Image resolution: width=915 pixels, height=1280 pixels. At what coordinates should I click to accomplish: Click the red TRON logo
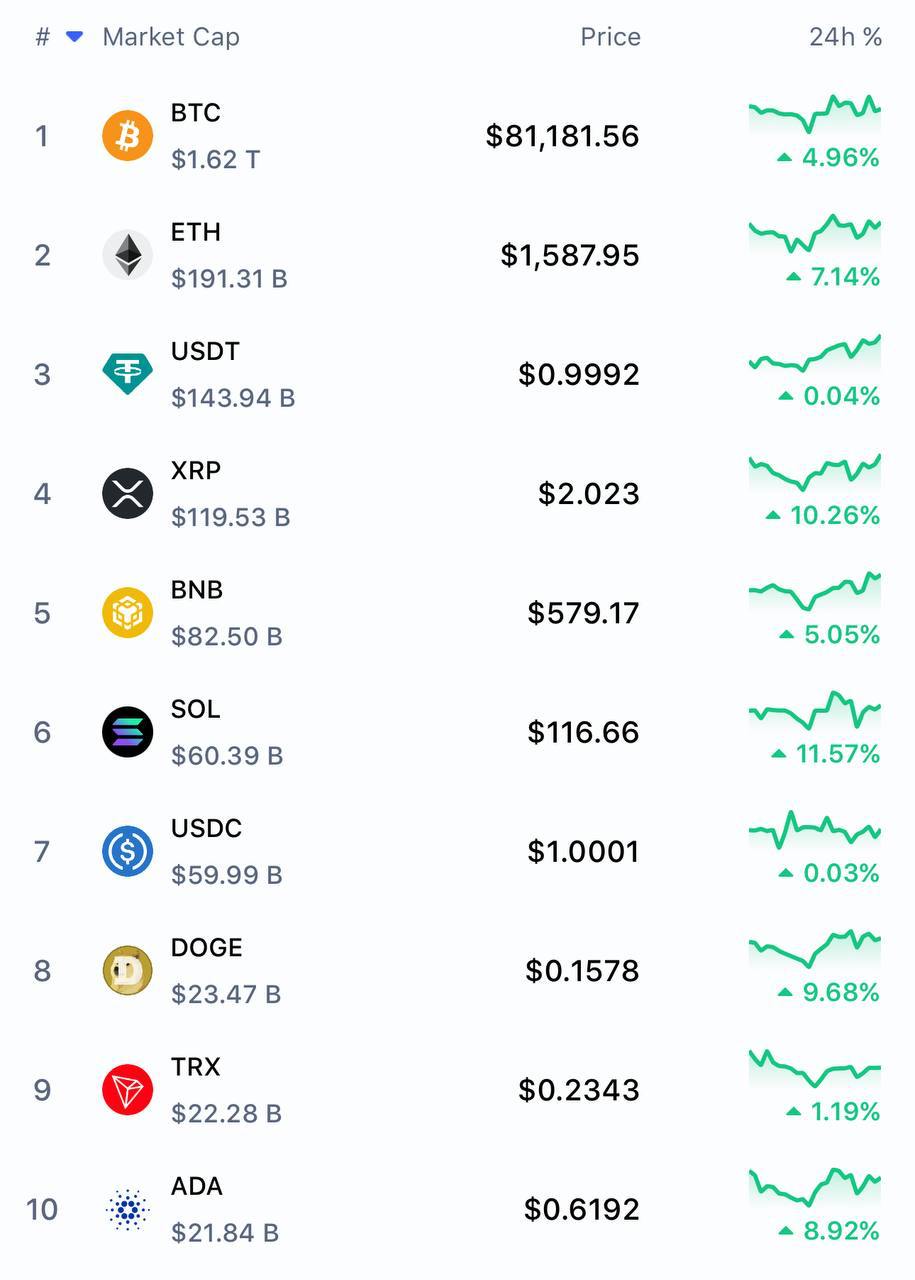tap(127, 1089)
